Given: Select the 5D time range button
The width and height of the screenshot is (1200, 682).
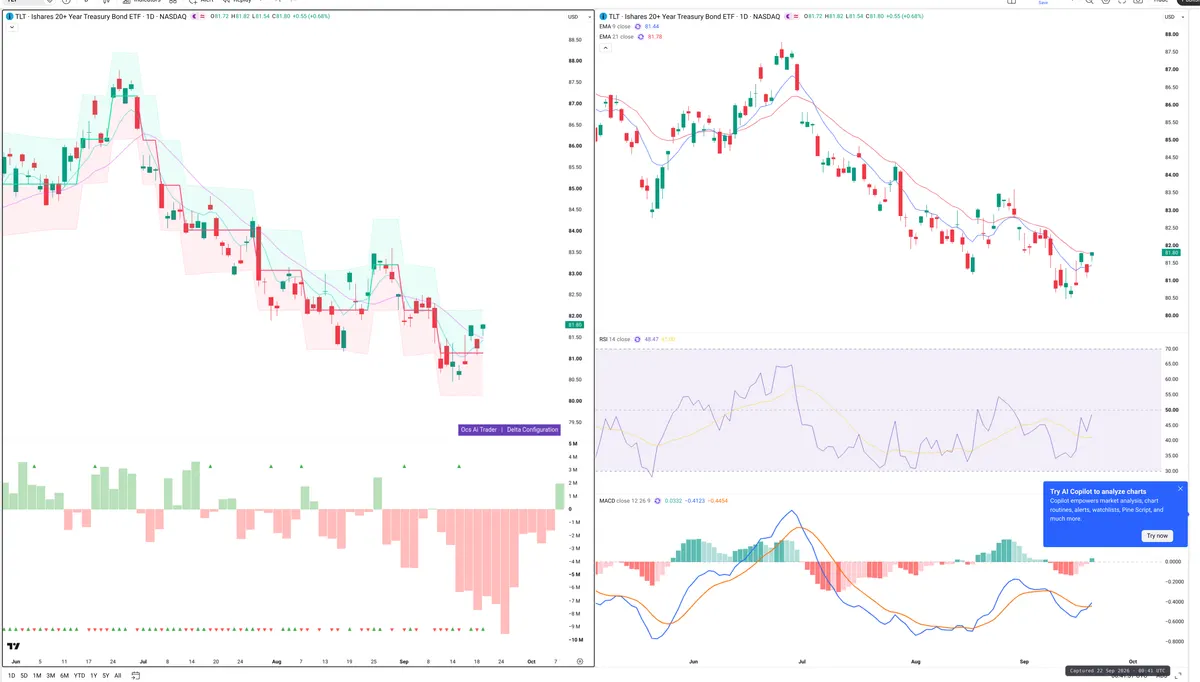Looking at the screenshot, I should [24, 676].
